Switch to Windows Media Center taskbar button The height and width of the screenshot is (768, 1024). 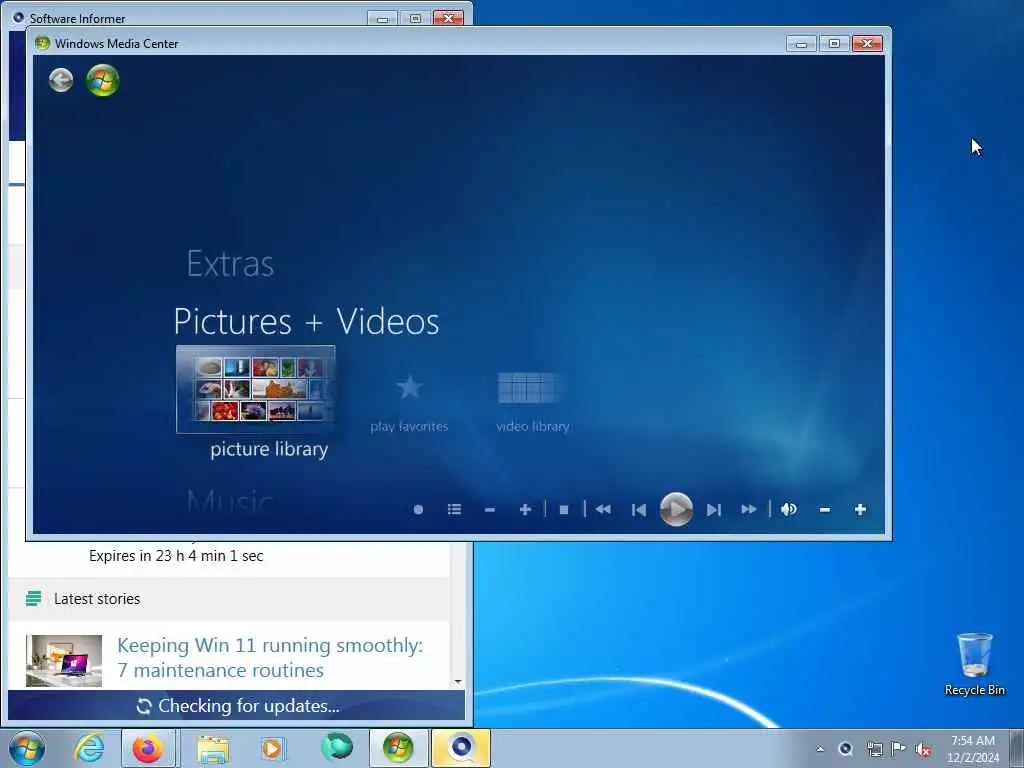pyautogui.click(x=398, y=748)
